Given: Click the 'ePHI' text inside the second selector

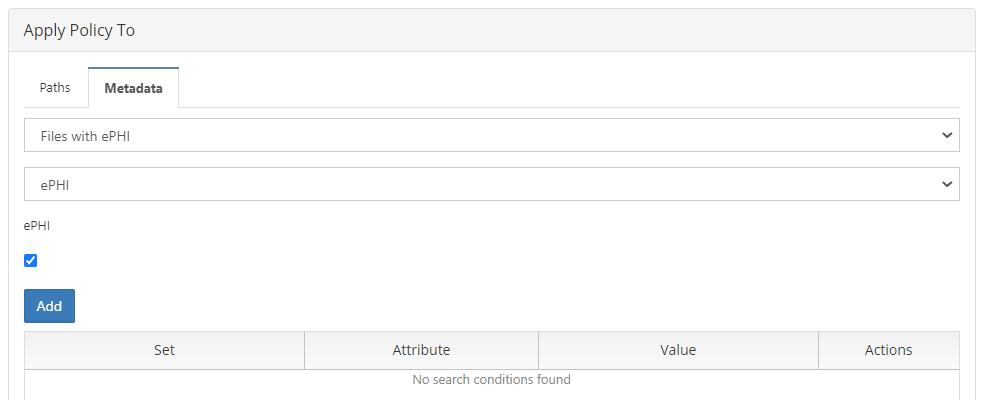Looking at the screenshot, I should [56, 185].
